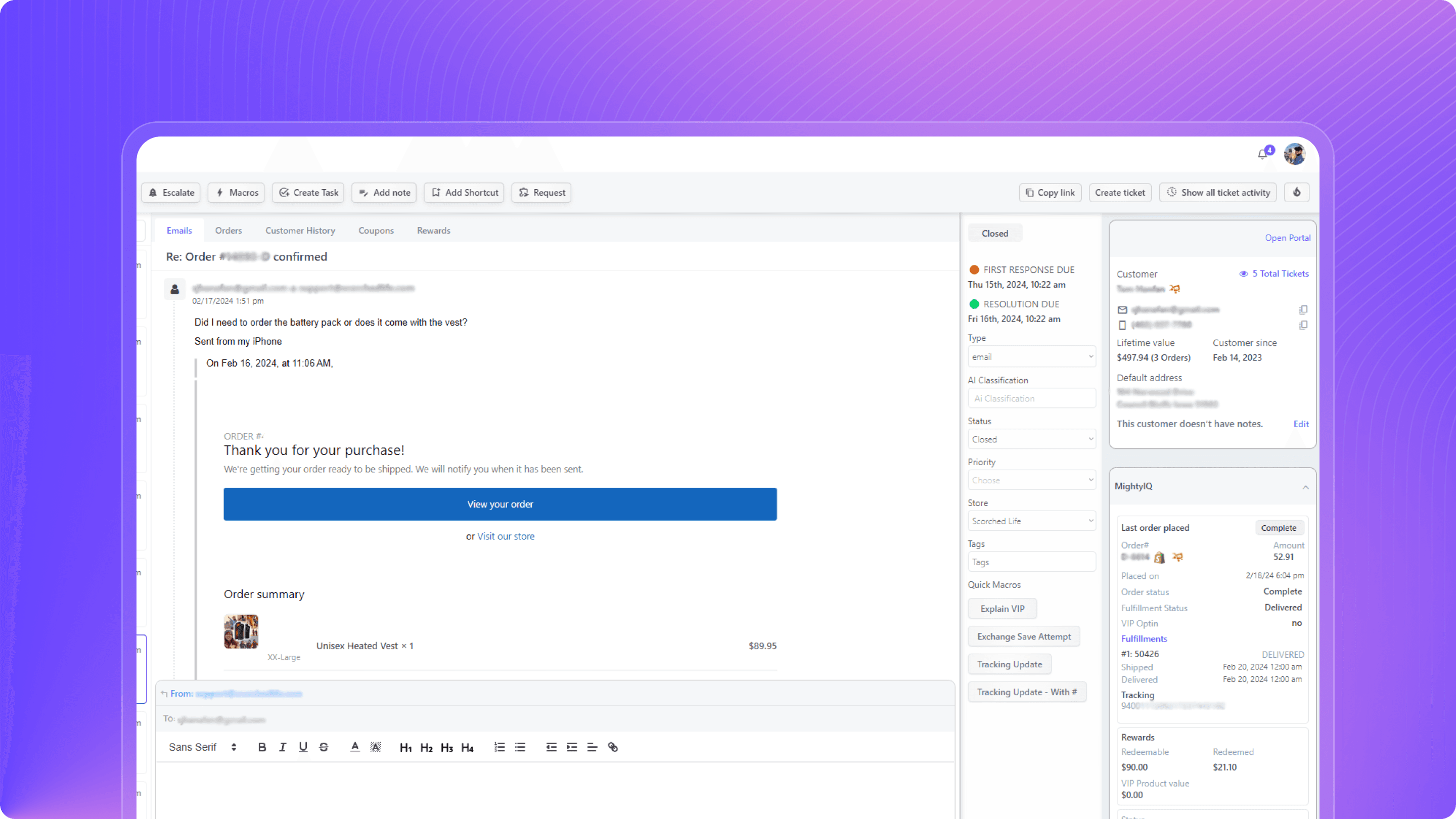The height and width of the screenshot is (819, 1456).
Task: Collapse the MightyIQ panel
Action: coord(1305,487)
